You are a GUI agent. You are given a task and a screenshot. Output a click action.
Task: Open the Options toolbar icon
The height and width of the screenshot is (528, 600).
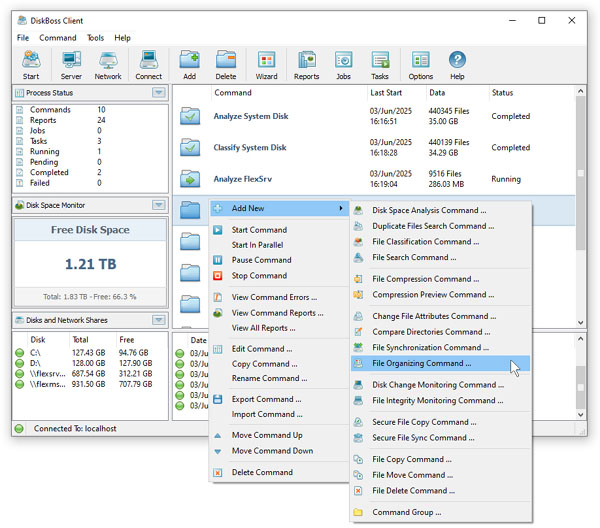click(421, 65)
